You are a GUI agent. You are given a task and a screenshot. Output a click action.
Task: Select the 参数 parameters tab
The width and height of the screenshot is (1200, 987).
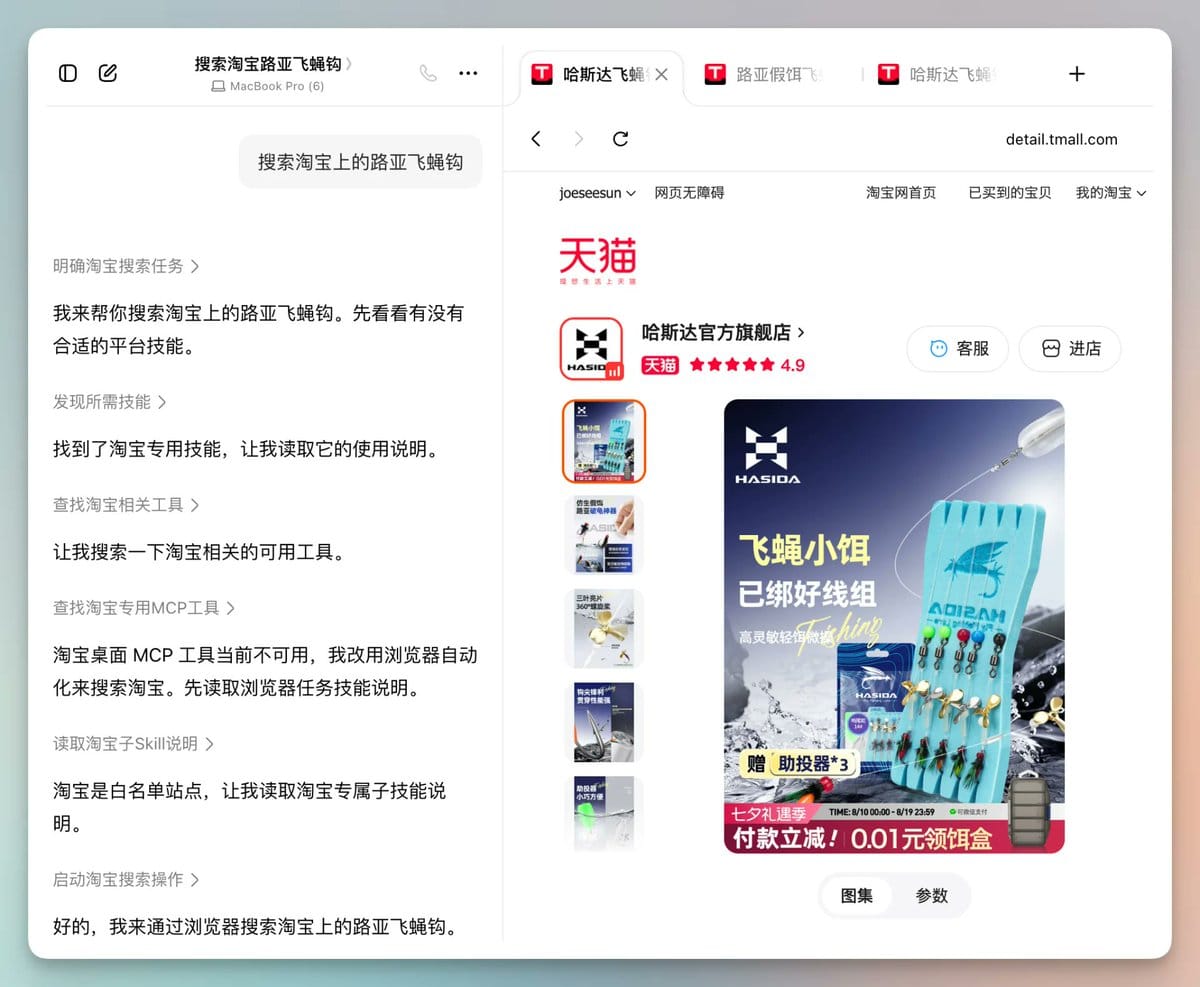tap(932, 896)
